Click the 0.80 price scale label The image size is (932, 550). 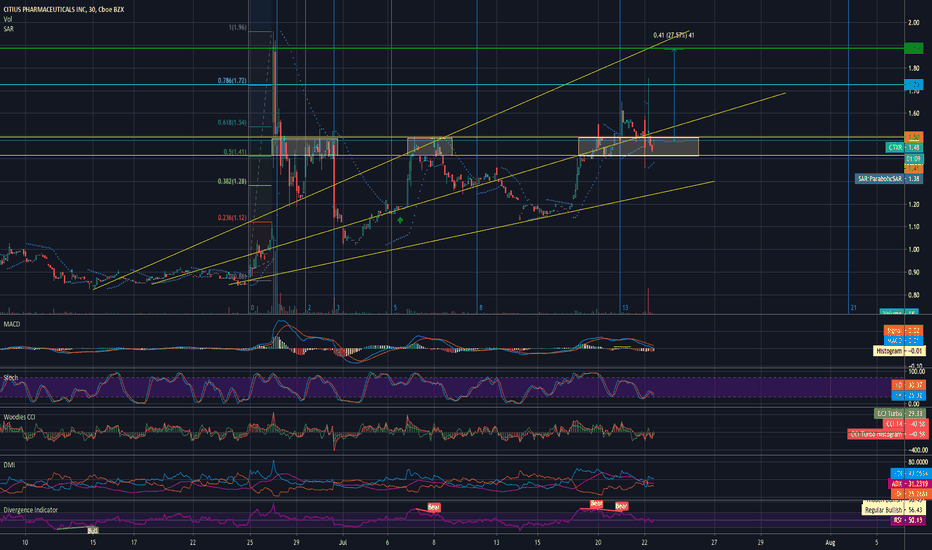(x=913, y=295)
